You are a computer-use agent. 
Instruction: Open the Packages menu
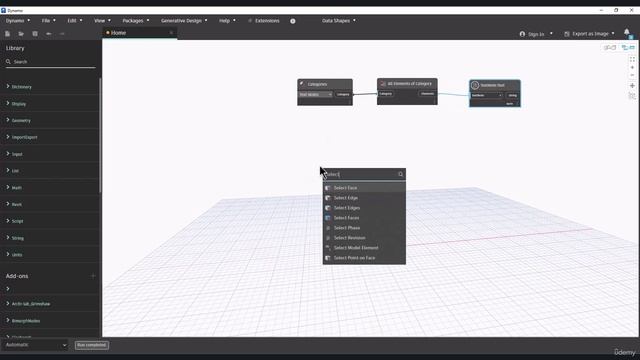136,20
